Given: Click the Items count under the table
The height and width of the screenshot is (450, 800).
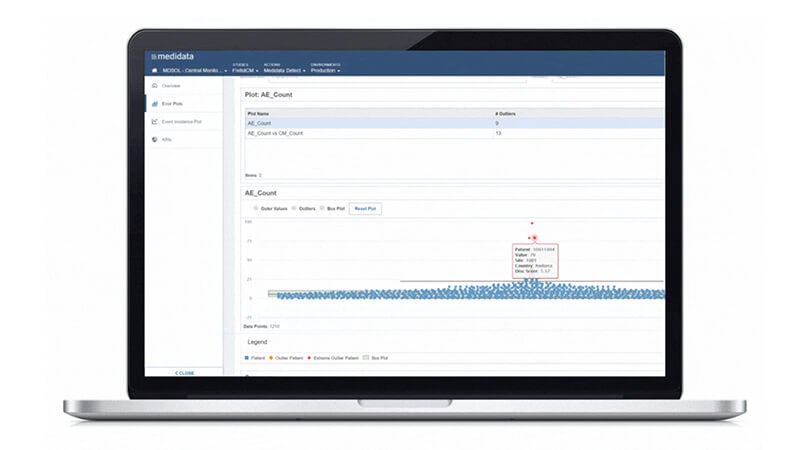Looking at the screenshot, I should point(253,175).
